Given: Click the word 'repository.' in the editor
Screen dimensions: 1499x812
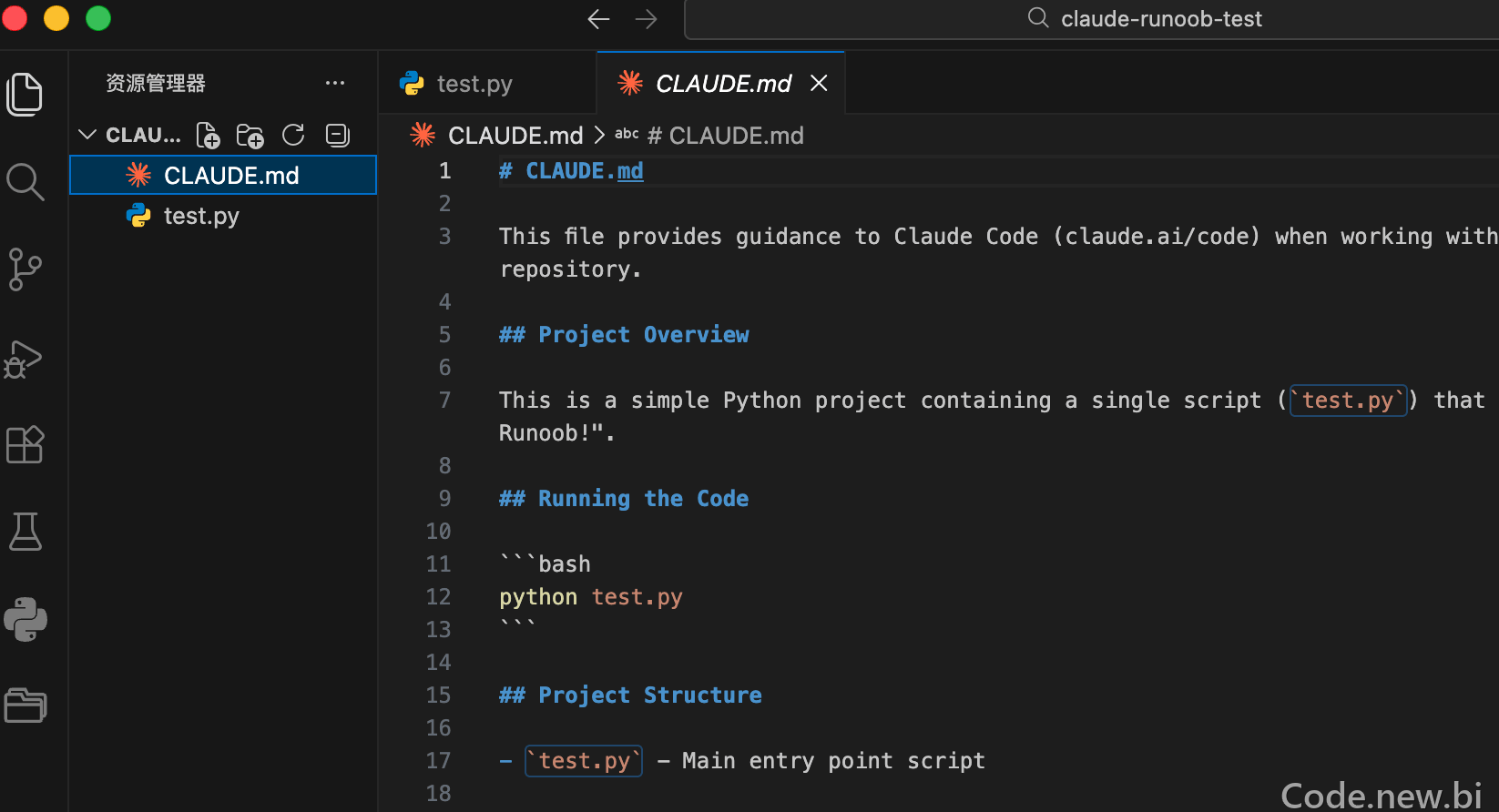Looking at the screenshot, I should 570,269.
